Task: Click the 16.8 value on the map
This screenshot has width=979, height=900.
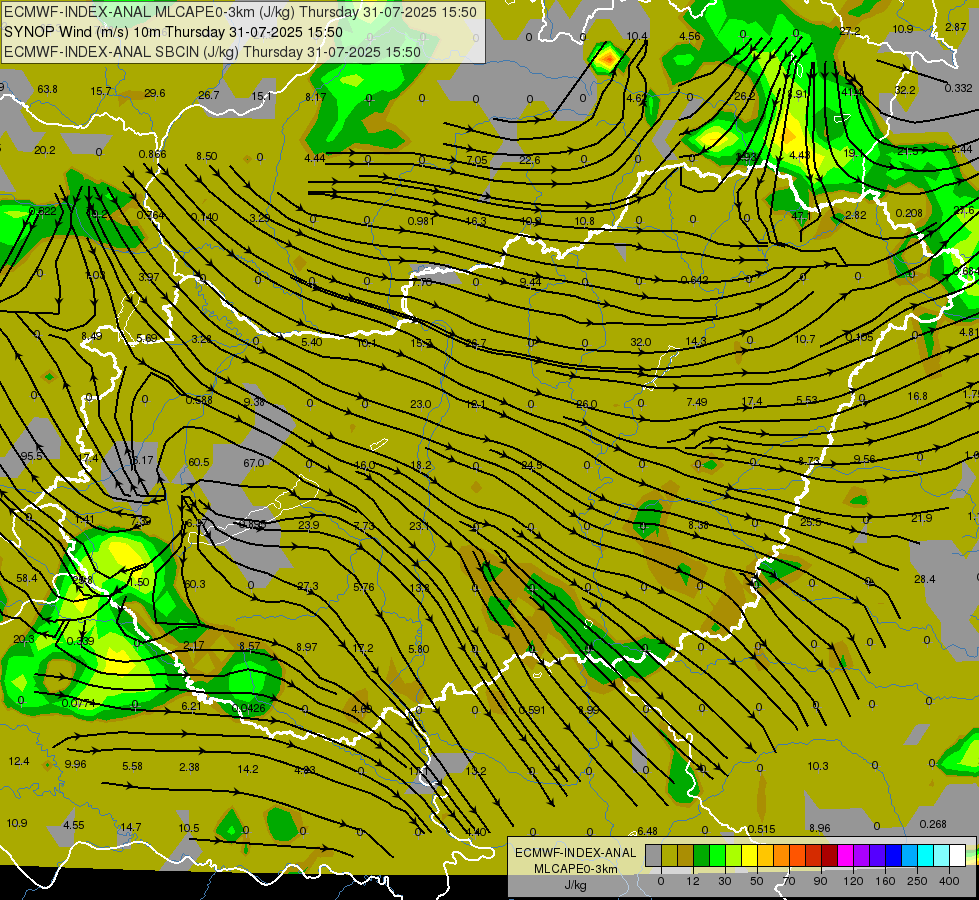Action: pyautogui.click(x=917, y=396)
